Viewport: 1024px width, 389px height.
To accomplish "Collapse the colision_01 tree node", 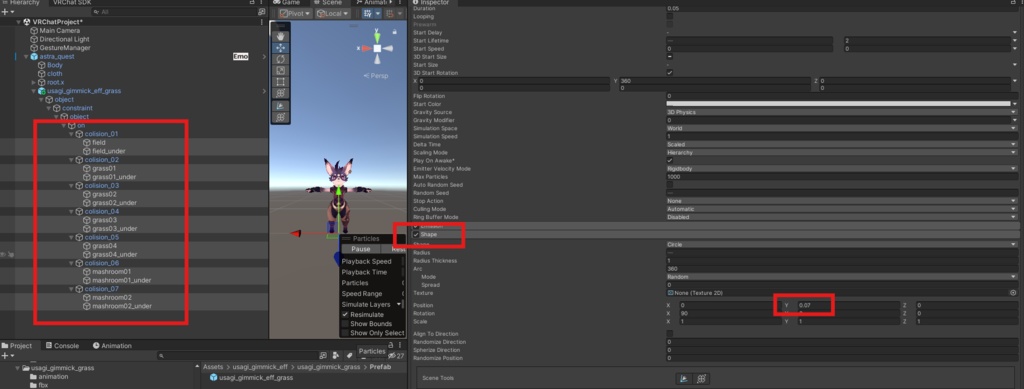I will pos(72,134).
